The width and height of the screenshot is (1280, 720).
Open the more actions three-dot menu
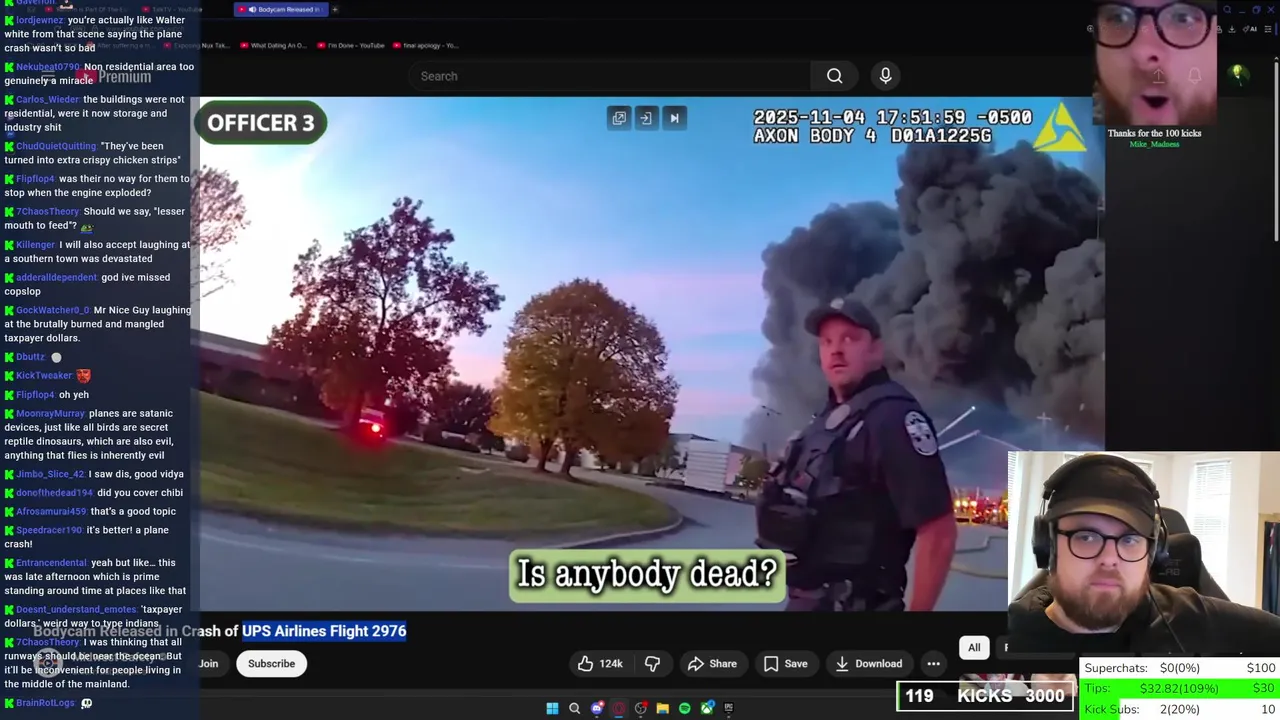tap(933, 664)
